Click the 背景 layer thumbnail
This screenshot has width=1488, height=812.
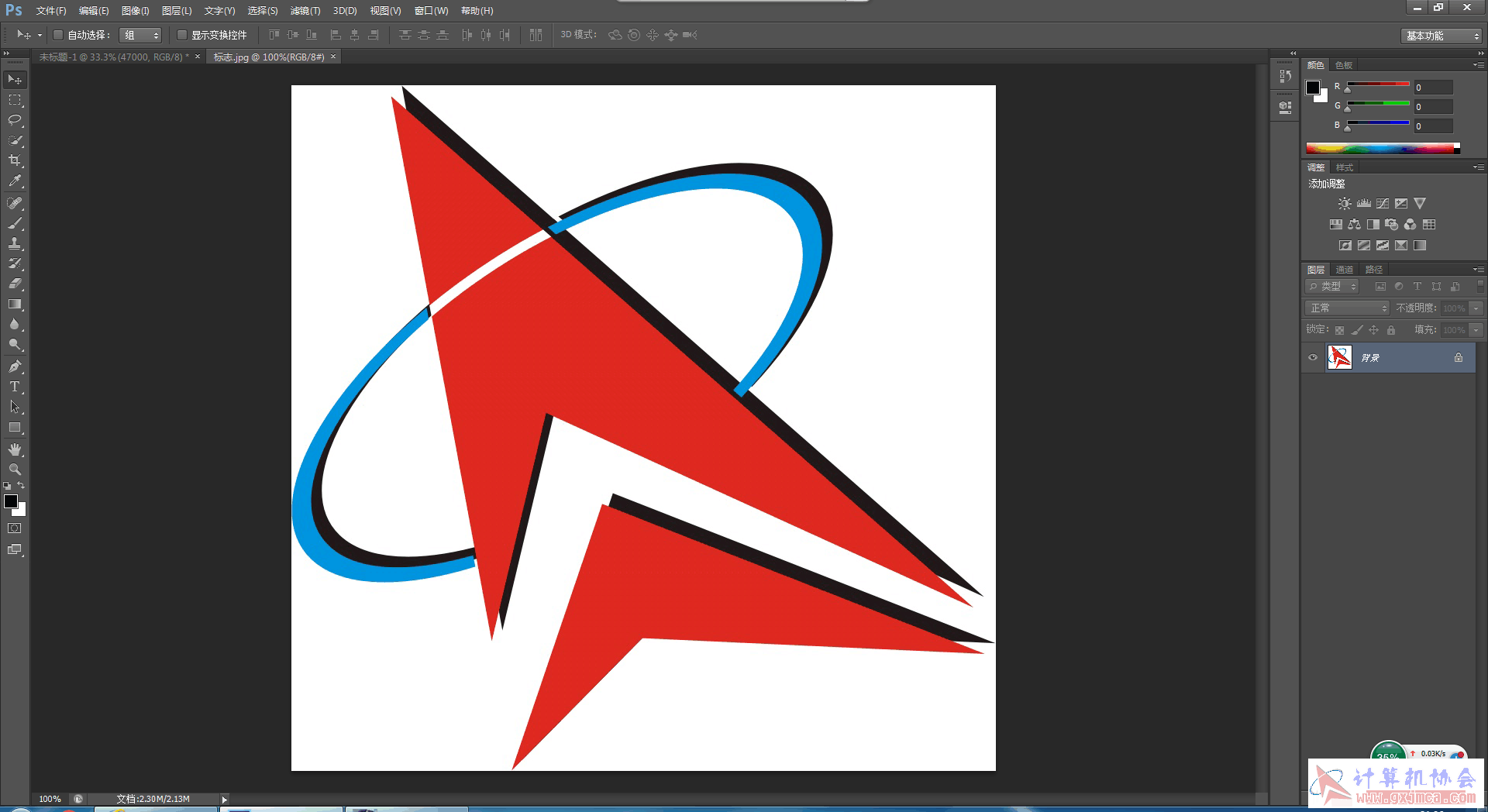(x=1339, y=357)
